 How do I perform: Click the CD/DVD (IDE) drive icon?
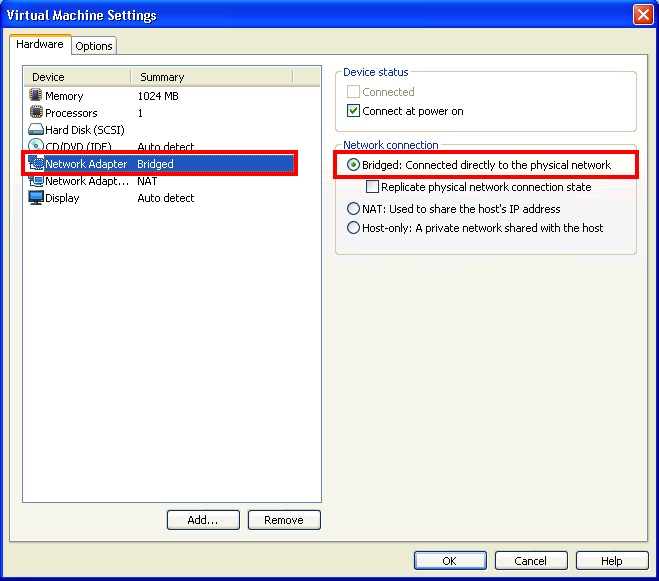(x=36, y=147)
